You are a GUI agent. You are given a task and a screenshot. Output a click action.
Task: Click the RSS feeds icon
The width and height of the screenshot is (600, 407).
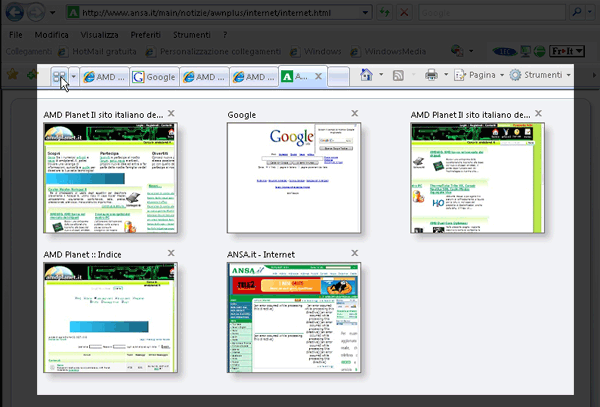[398, 75]
